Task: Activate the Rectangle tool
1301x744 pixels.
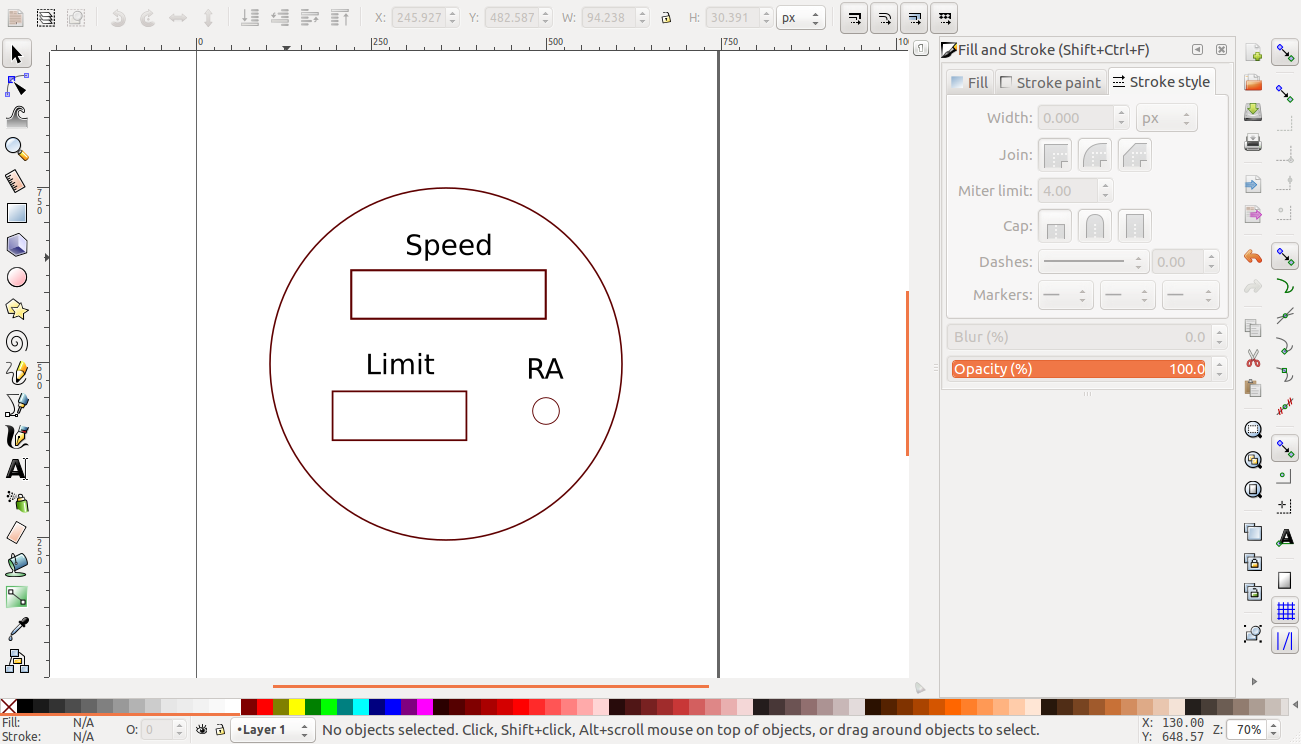Action: pos(17,212)
